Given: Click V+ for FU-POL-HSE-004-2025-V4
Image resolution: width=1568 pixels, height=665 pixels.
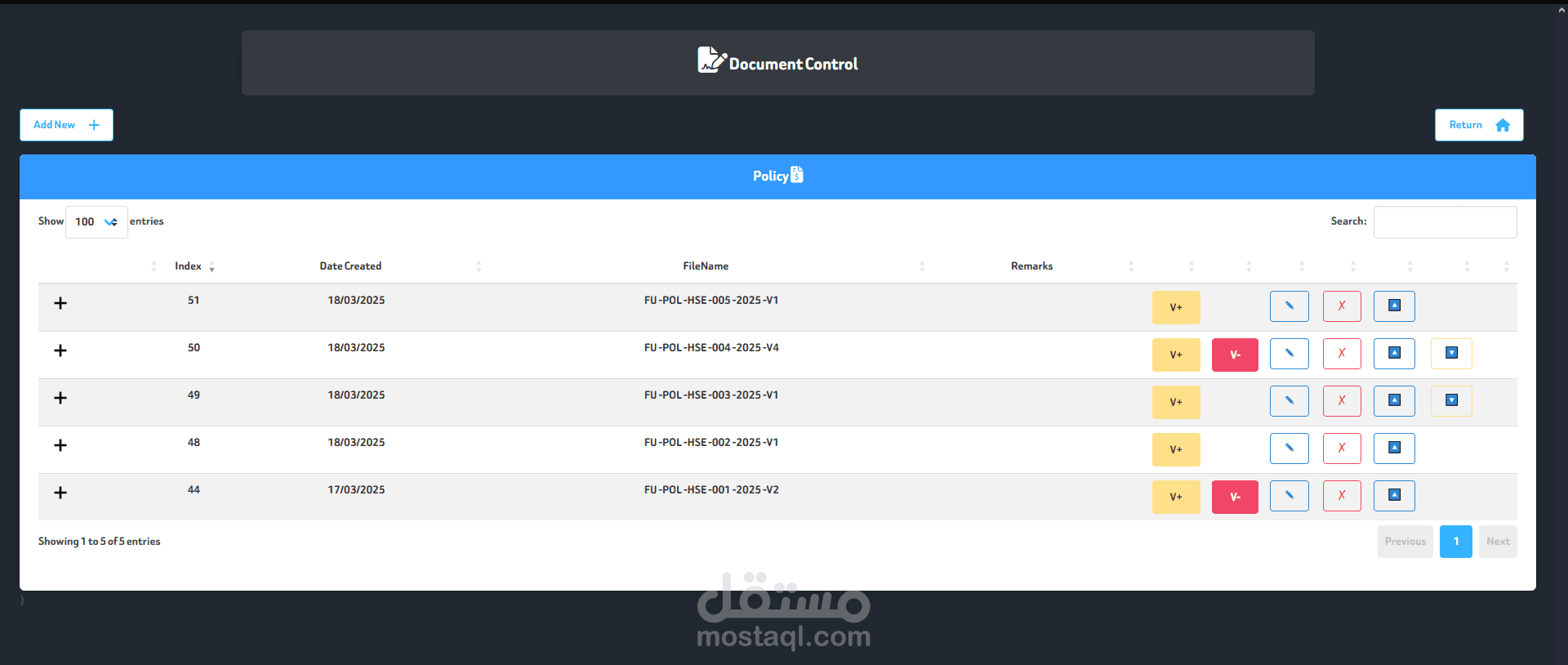Looking at the screenshot, I should click(x=1176, y=355).
